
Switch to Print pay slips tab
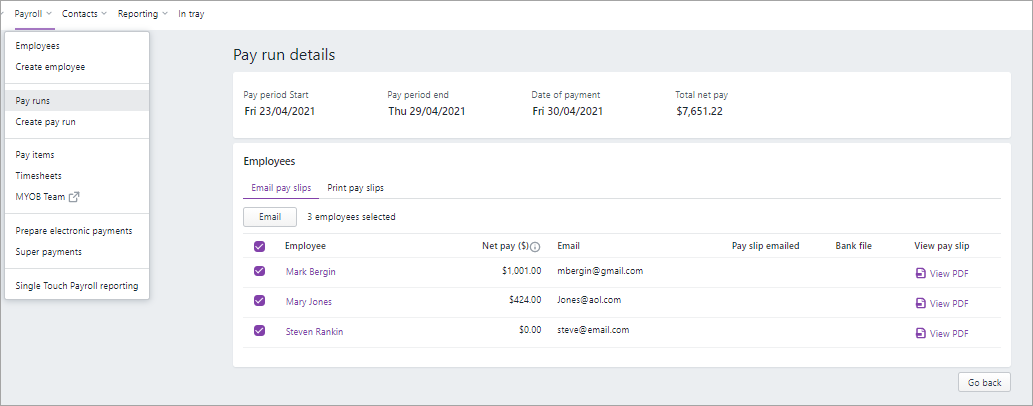pos(355,188)
